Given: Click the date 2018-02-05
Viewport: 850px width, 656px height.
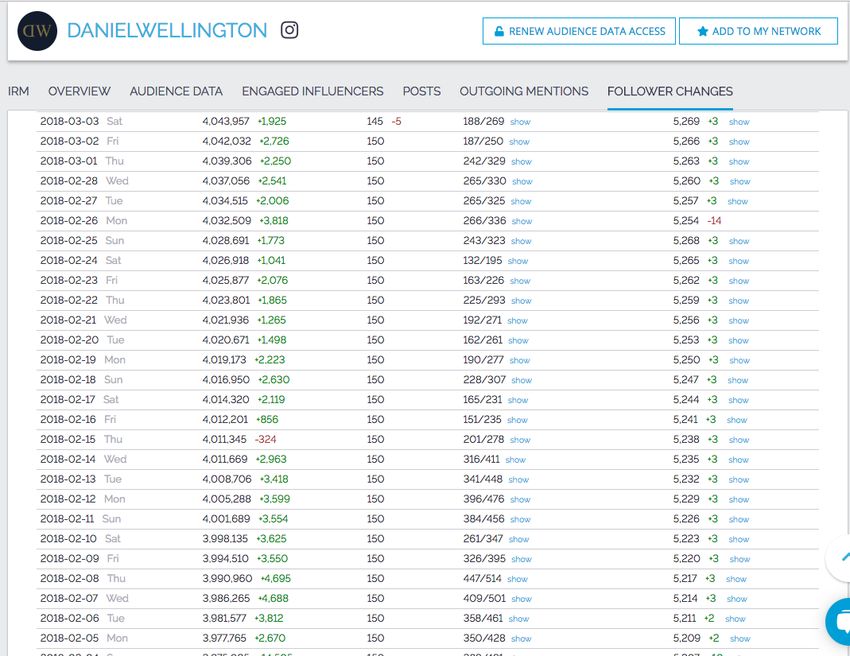Looking at the screenshot, I should click(x=69, y=638).
